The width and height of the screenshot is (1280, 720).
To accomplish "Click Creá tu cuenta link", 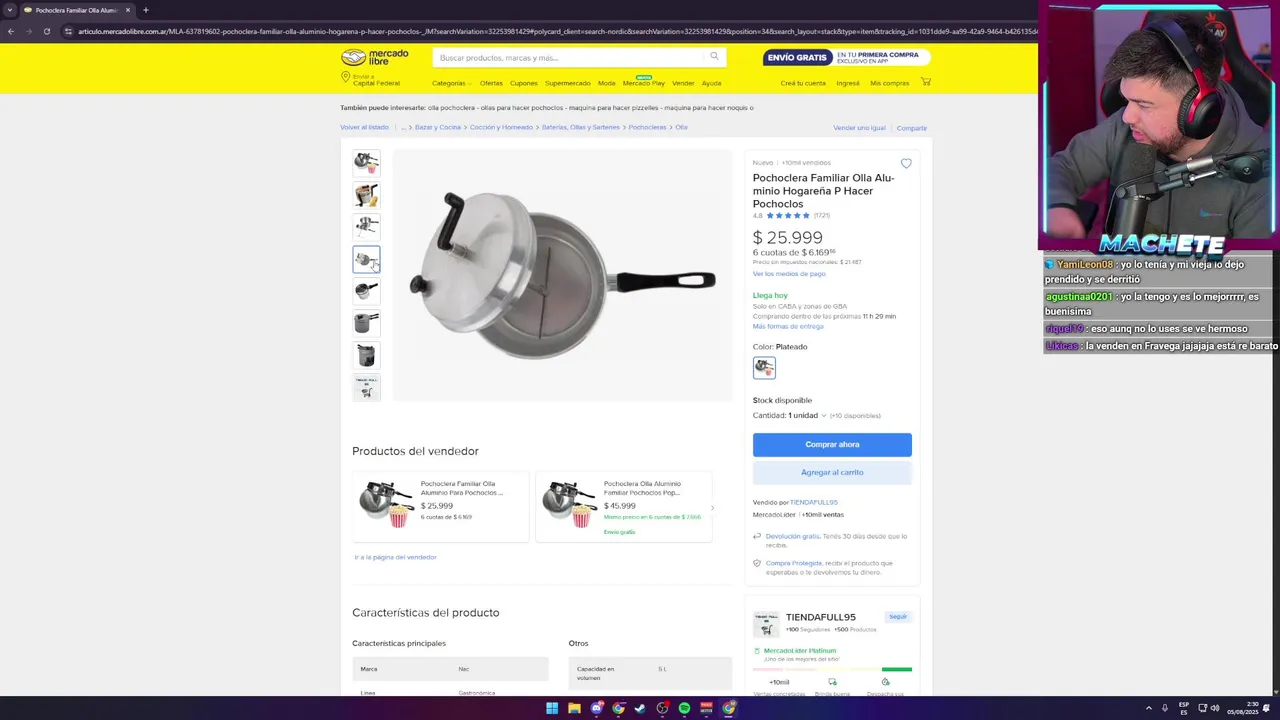I will (x=803, y=83).
